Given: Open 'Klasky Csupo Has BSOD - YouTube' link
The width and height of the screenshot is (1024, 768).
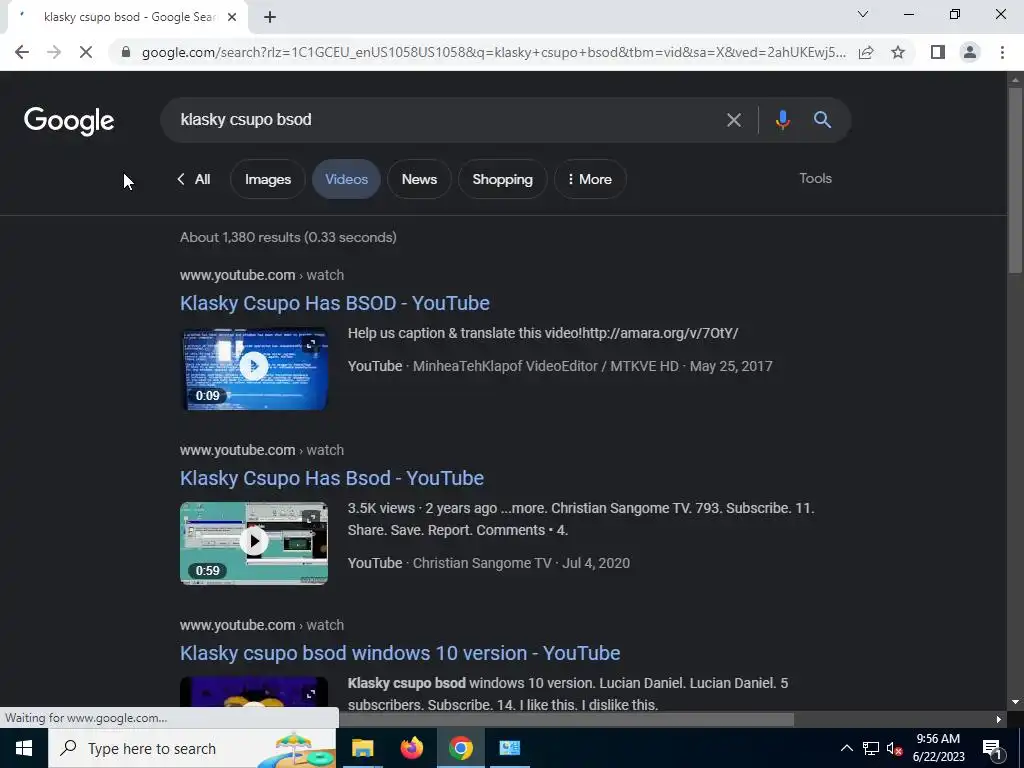Looking at the screenshot, I should (334, 303).
